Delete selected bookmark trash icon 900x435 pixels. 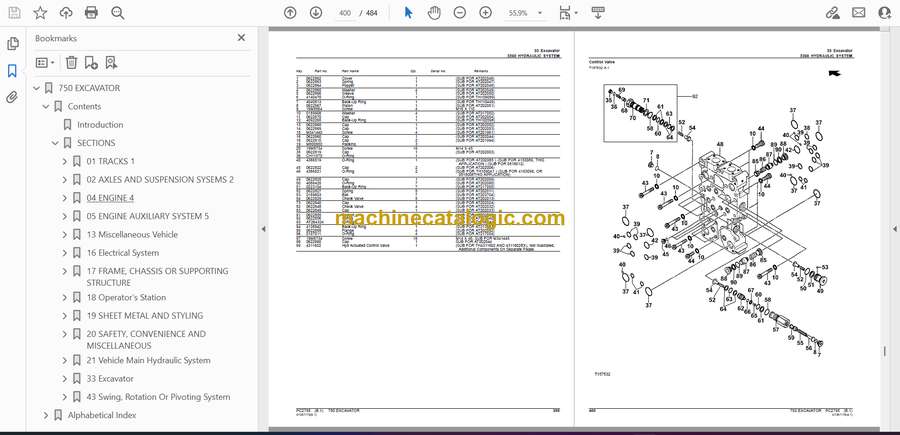point(71,63)
